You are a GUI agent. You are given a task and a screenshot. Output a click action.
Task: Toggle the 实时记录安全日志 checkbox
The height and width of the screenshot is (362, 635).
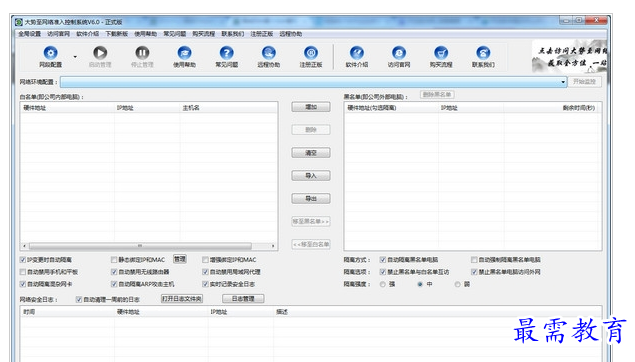click(x=205, y=284)
